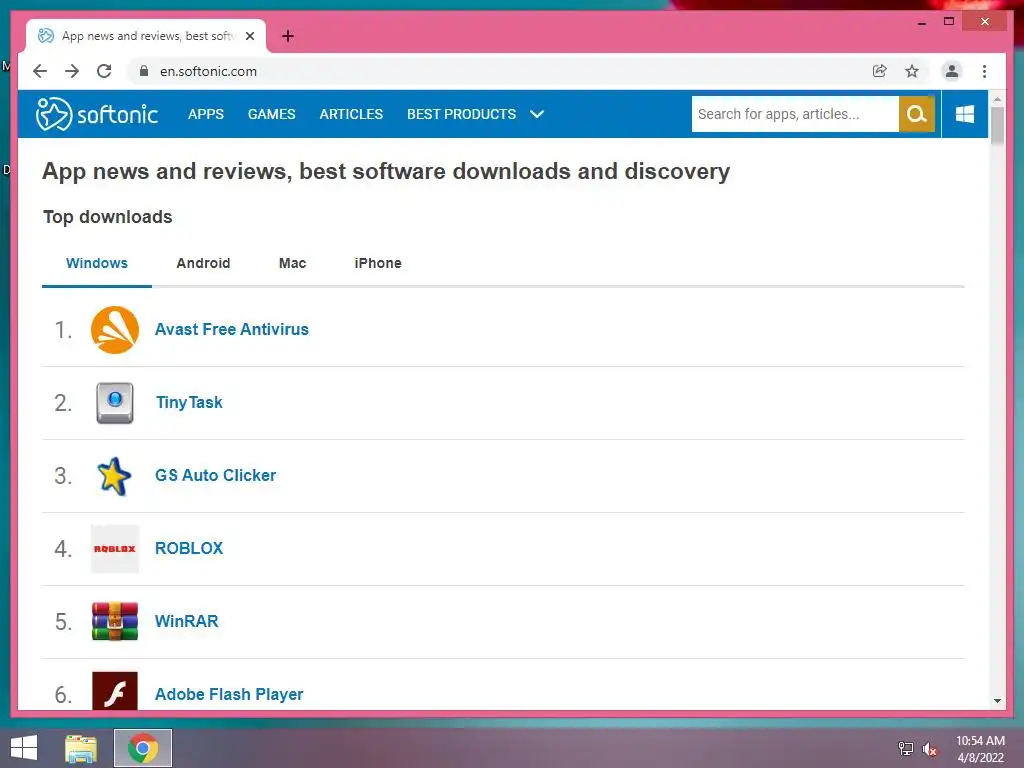Click the muted volume tray icon

click(929, 749)
